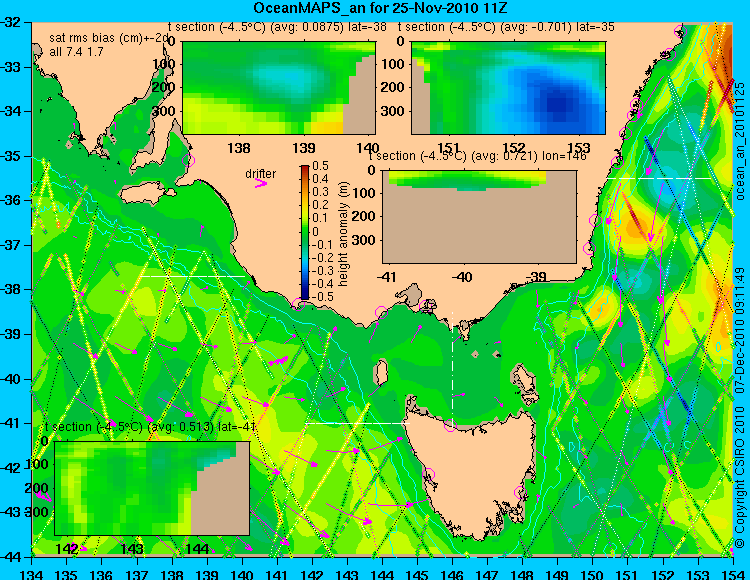
Task: Click the main map latitude label -44
Action: (x=10, y=557)
